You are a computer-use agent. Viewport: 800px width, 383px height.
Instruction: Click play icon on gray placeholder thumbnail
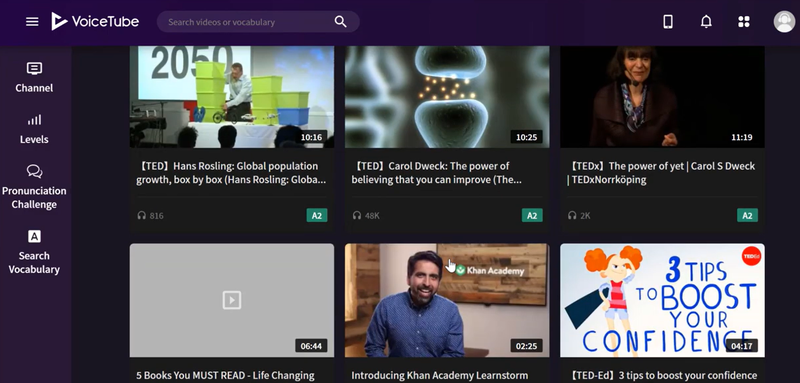point(232,300)
